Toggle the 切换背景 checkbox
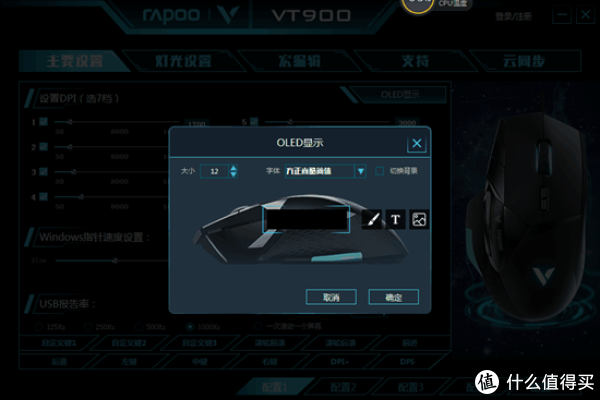Screen dimensions: 600x400 coord(379,171)
